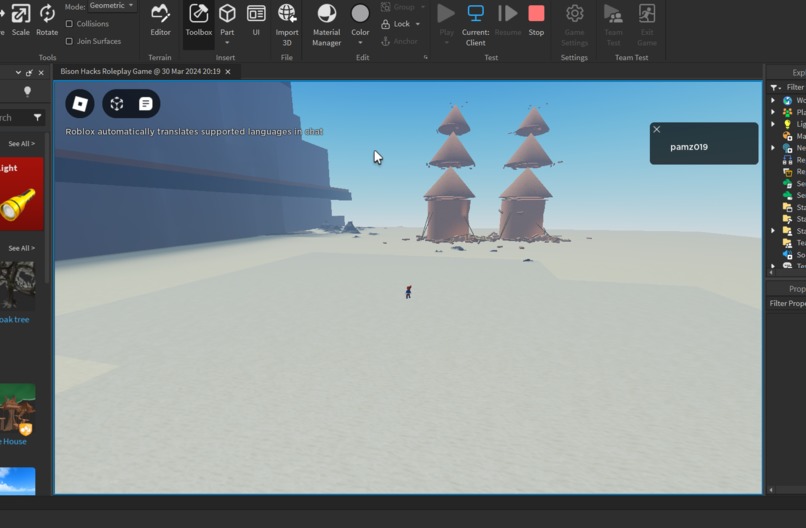Image resolution: width=806 pixels, height=528 pixels.
Task: Open the Play dropdown arrow
Action: (446, 43)
